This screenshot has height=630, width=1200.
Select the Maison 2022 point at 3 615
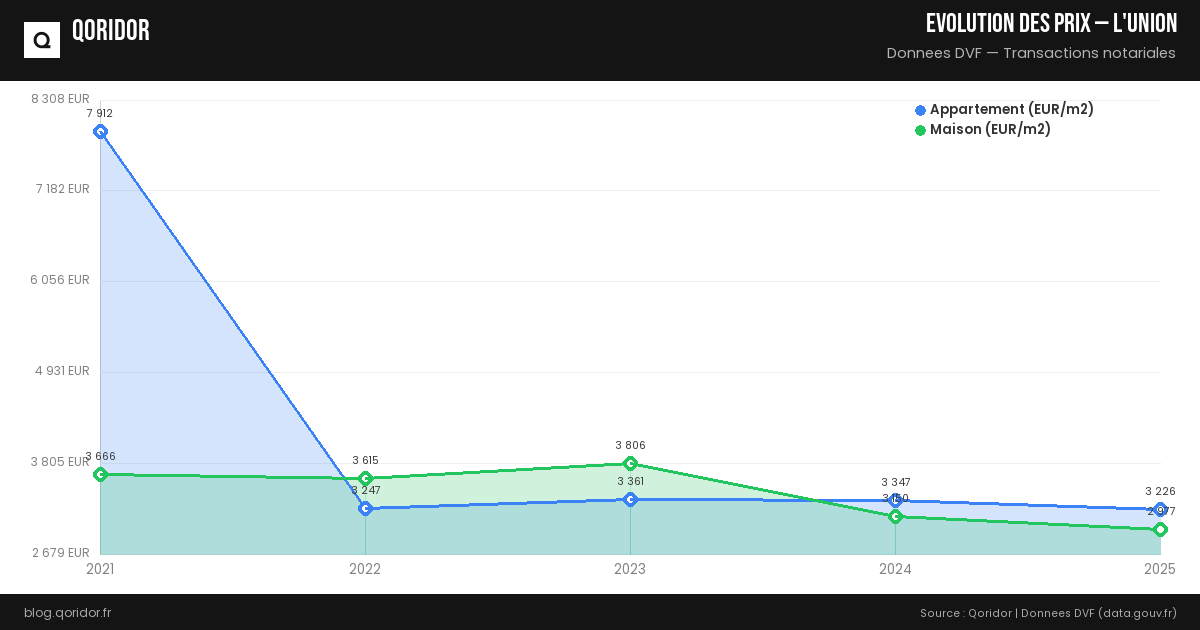coord(365,478)
